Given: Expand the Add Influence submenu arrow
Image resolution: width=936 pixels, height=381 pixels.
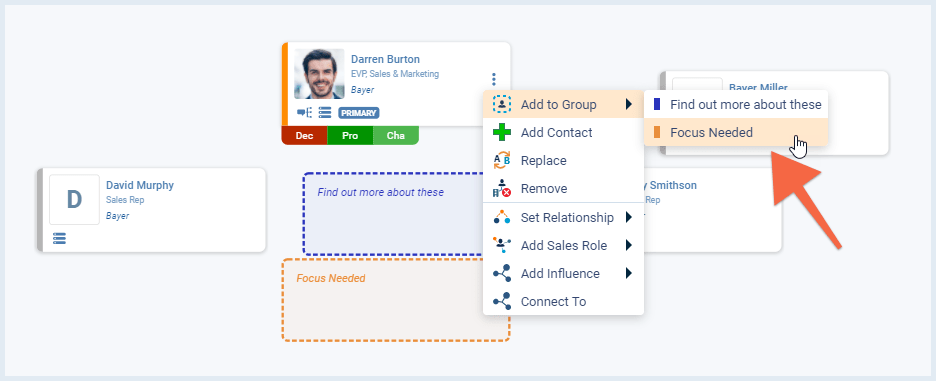Looking at the screenshot, I should pyautogui.click(x=629, y=274).
